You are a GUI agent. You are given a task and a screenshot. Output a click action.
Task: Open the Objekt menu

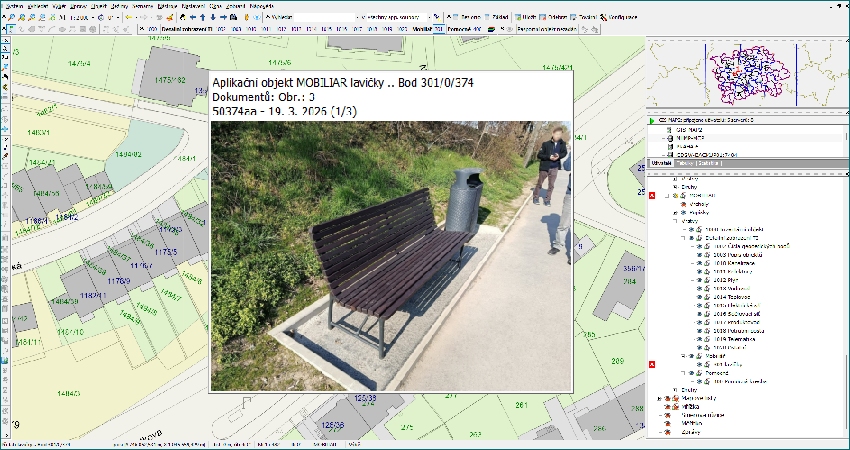(99, 6)
